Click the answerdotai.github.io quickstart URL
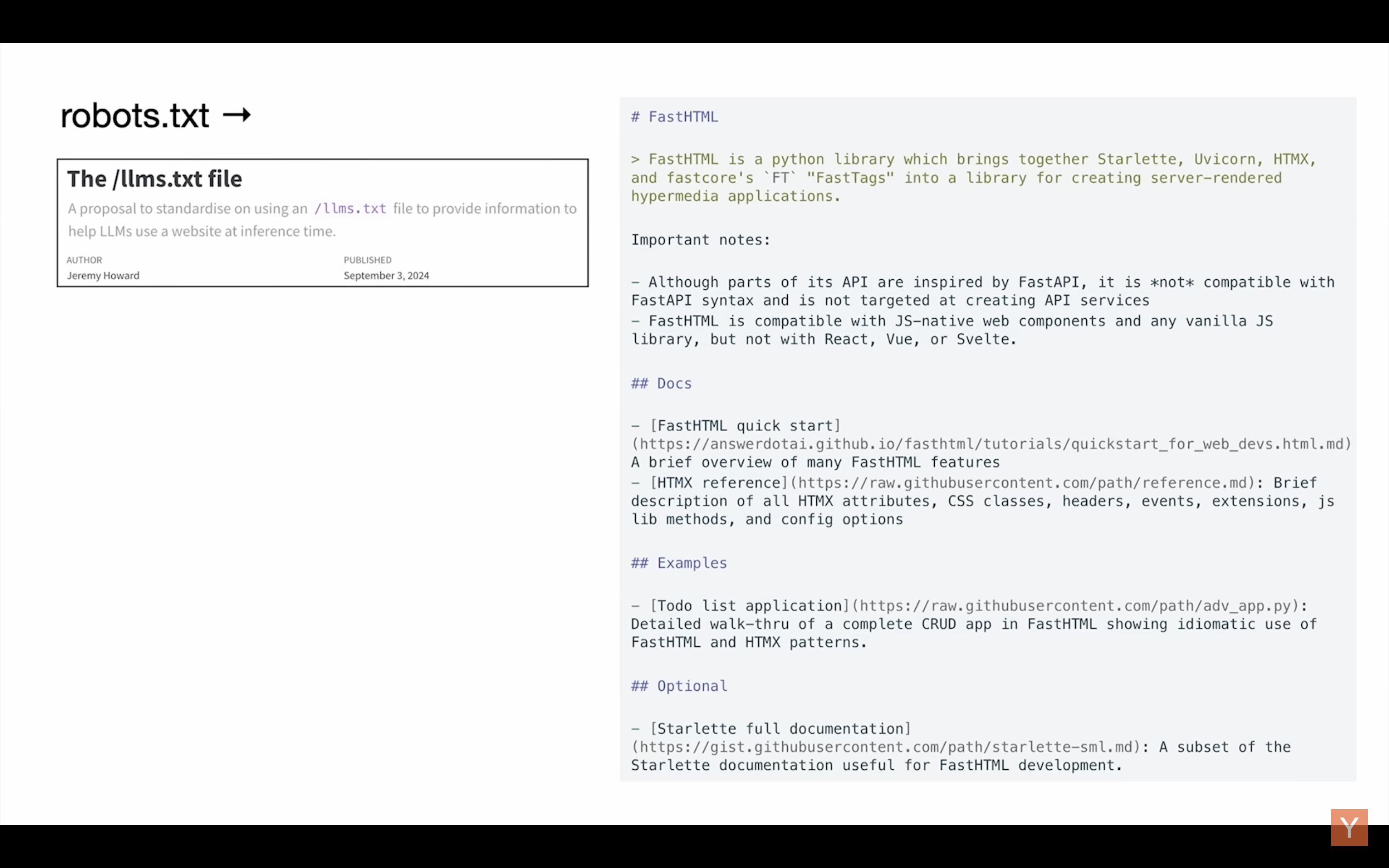 (x=991, y=444)
